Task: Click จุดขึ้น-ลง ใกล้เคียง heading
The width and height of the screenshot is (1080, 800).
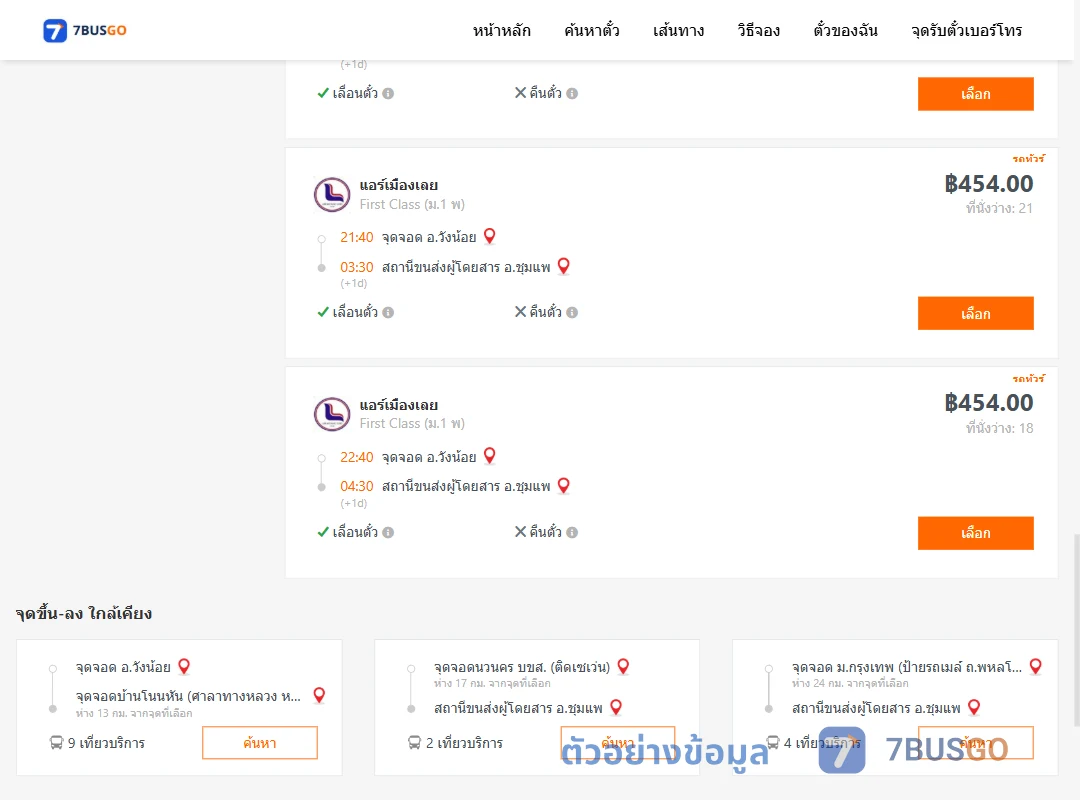Action: pyautogui.click(x=84, y=613)
